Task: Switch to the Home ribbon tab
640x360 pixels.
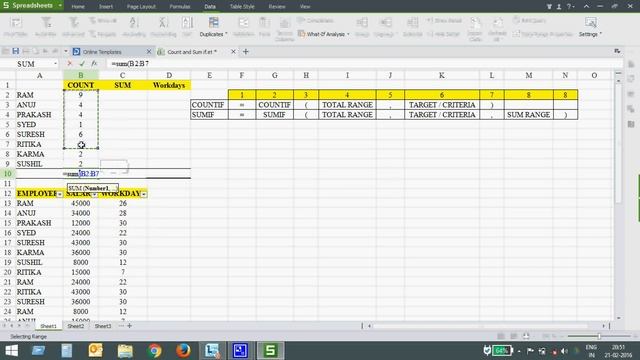Action: 78,7
